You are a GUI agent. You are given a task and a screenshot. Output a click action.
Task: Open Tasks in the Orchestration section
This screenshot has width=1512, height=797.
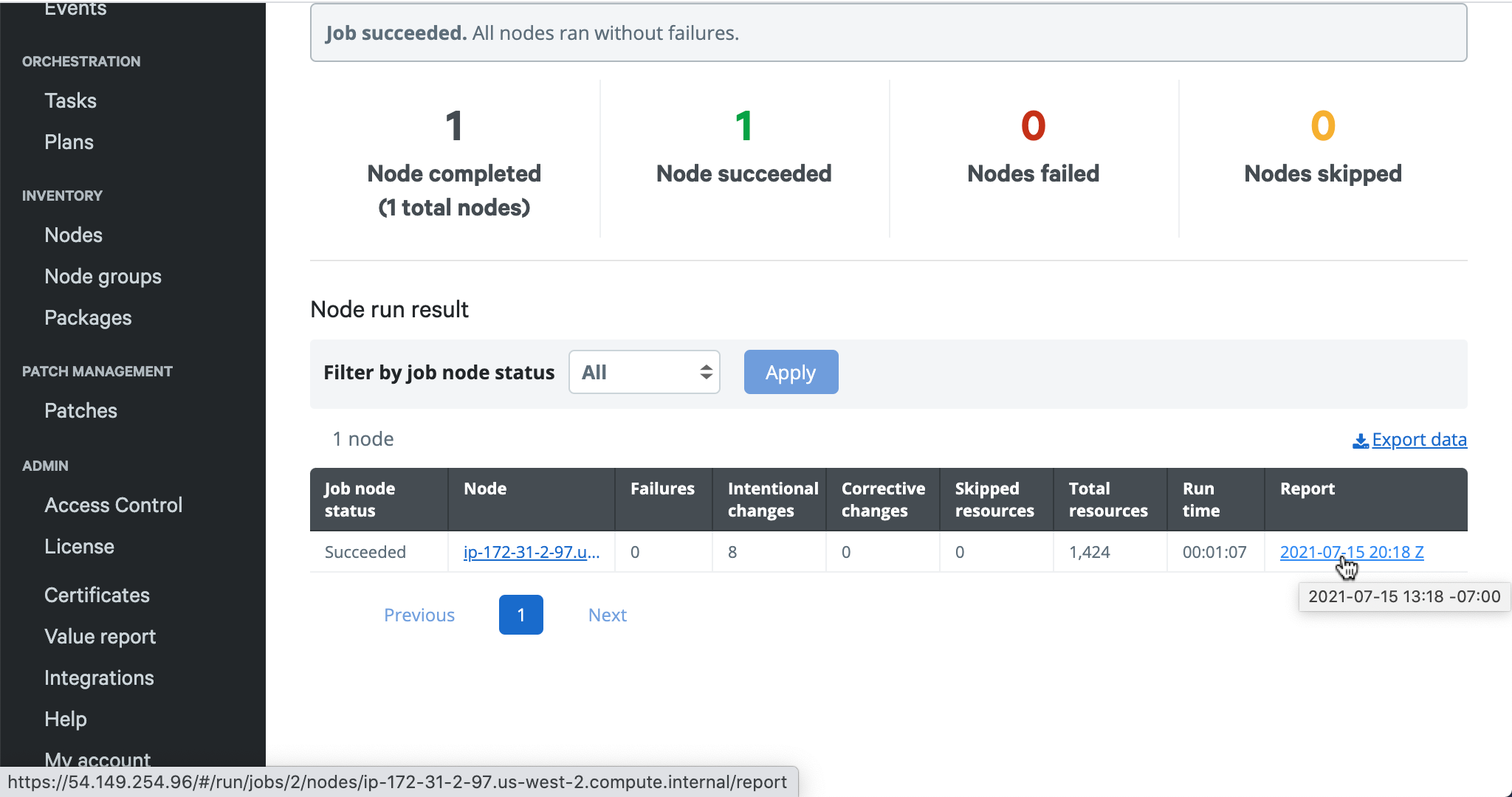click(x=70, y=100)
